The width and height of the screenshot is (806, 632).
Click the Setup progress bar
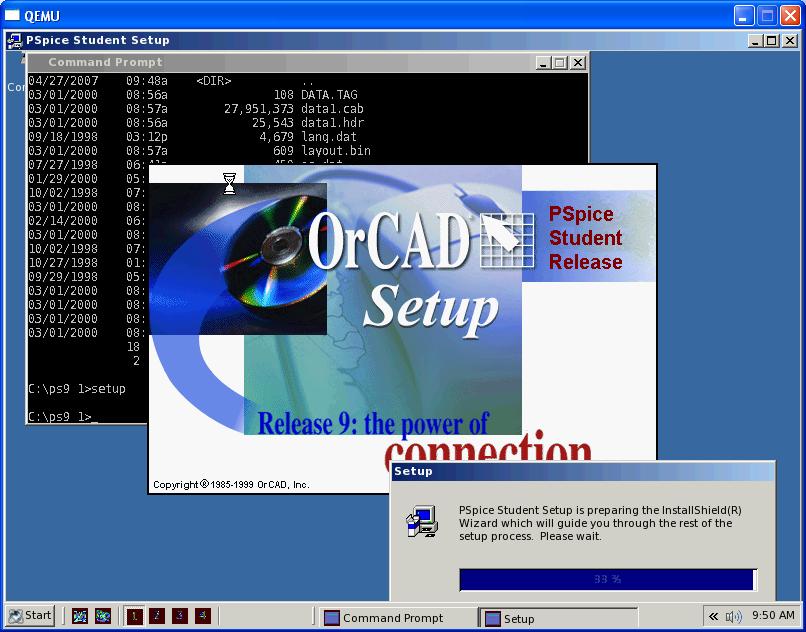click(x=608, y=580)
